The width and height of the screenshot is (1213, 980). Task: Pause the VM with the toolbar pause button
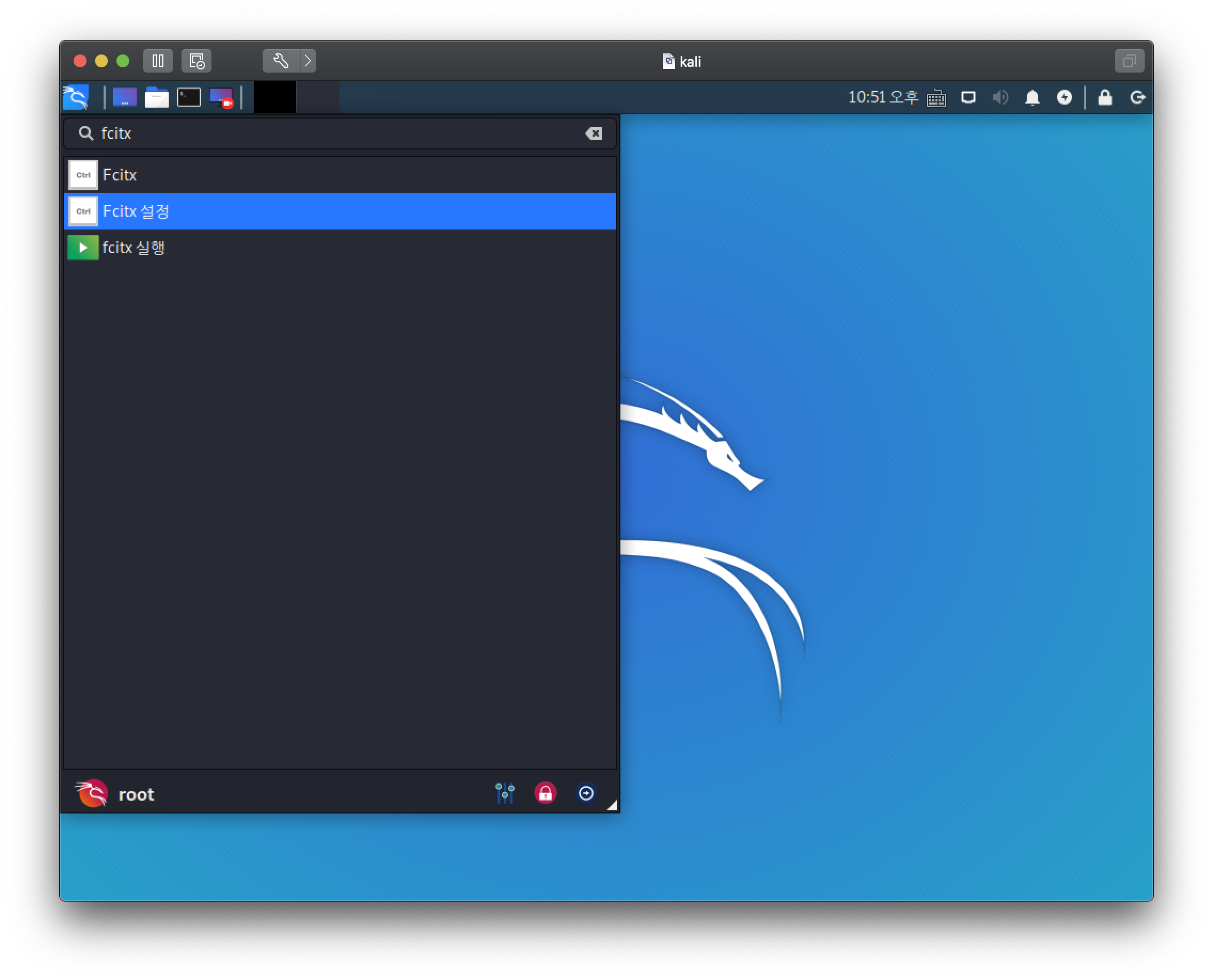(158, 61)
